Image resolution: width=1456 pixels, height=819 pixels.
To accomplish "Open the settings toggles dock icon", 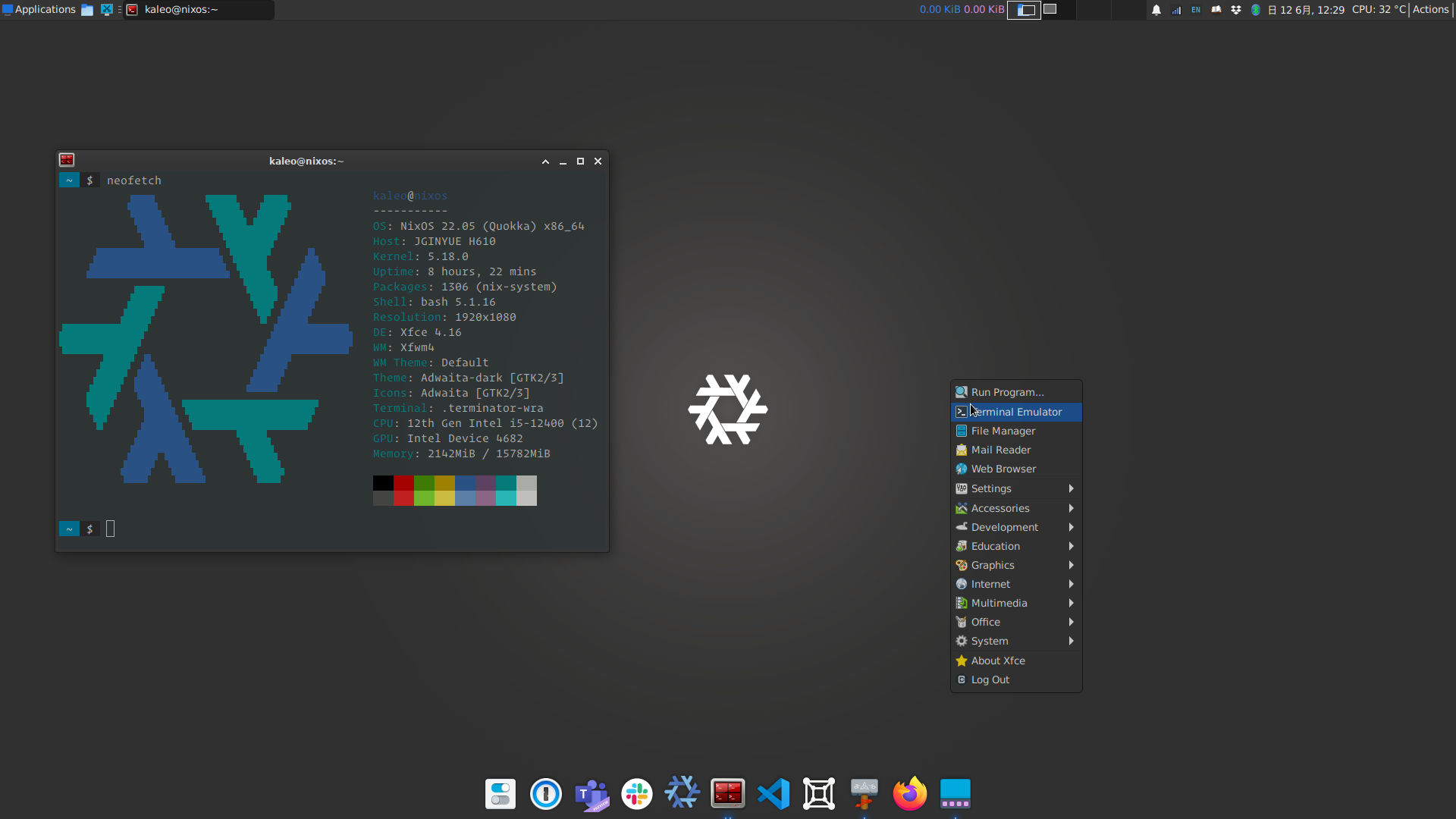I will coord(500,794).
